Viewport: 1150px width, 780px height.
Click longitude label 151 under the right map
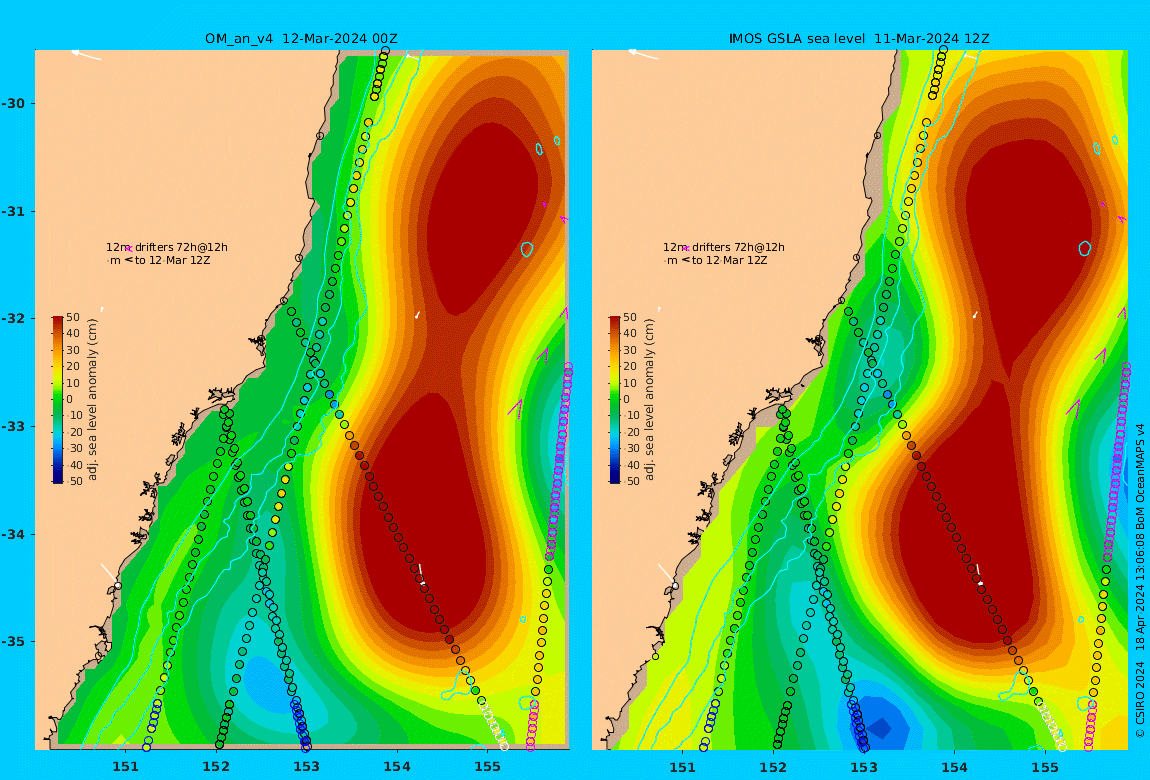click(x=683, y=767)
